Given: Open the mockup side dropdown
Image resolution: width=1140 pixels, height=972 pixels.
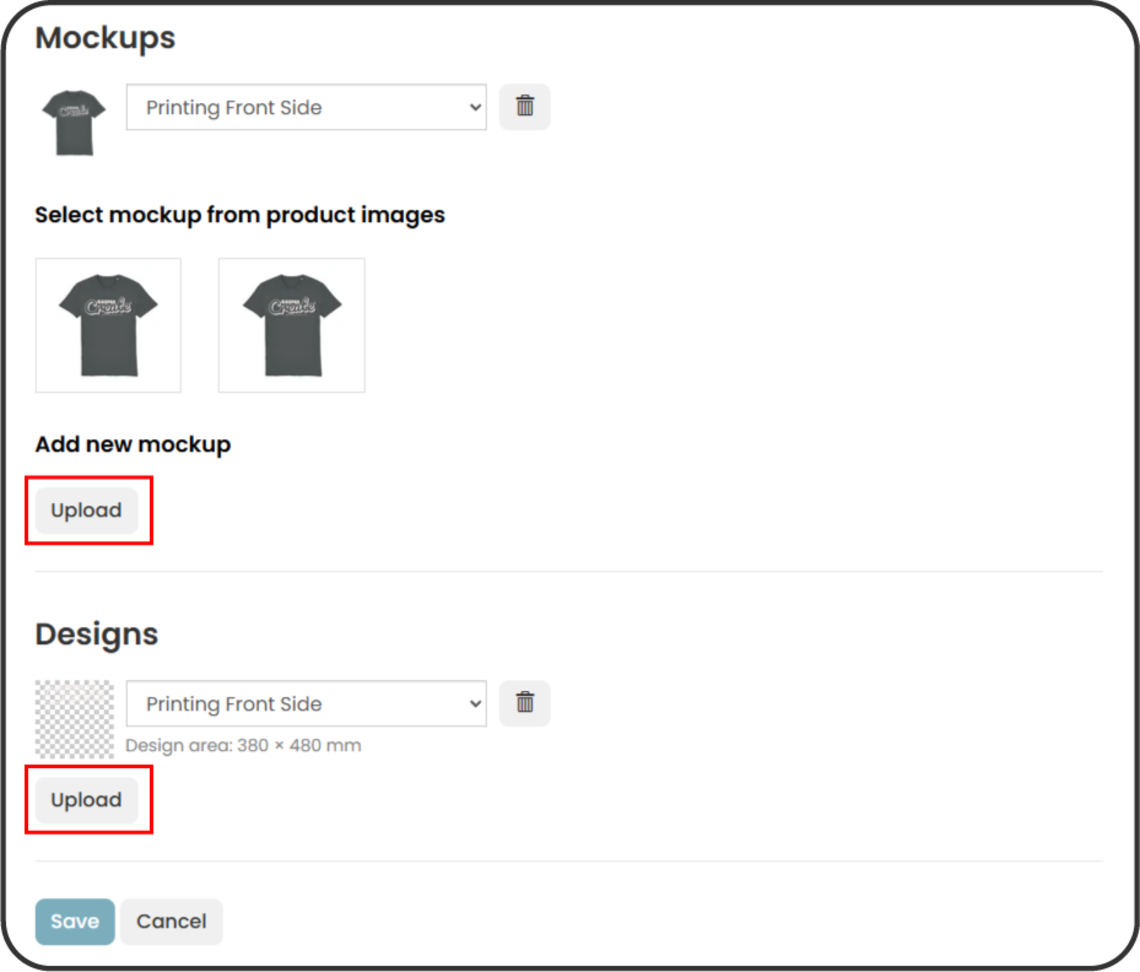Looking at the screenshot, I should click(x=305, y=107).
